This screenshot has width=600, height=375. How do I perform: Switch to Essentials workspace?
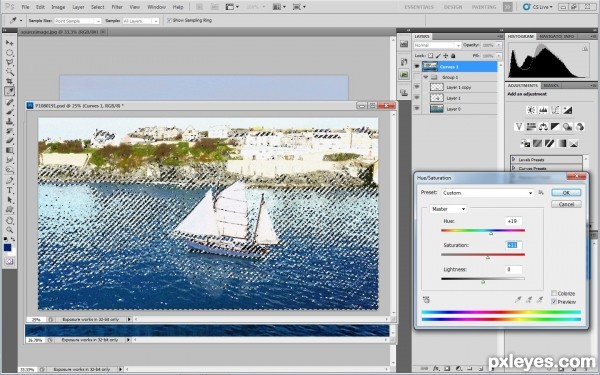(x=419, y=7)
